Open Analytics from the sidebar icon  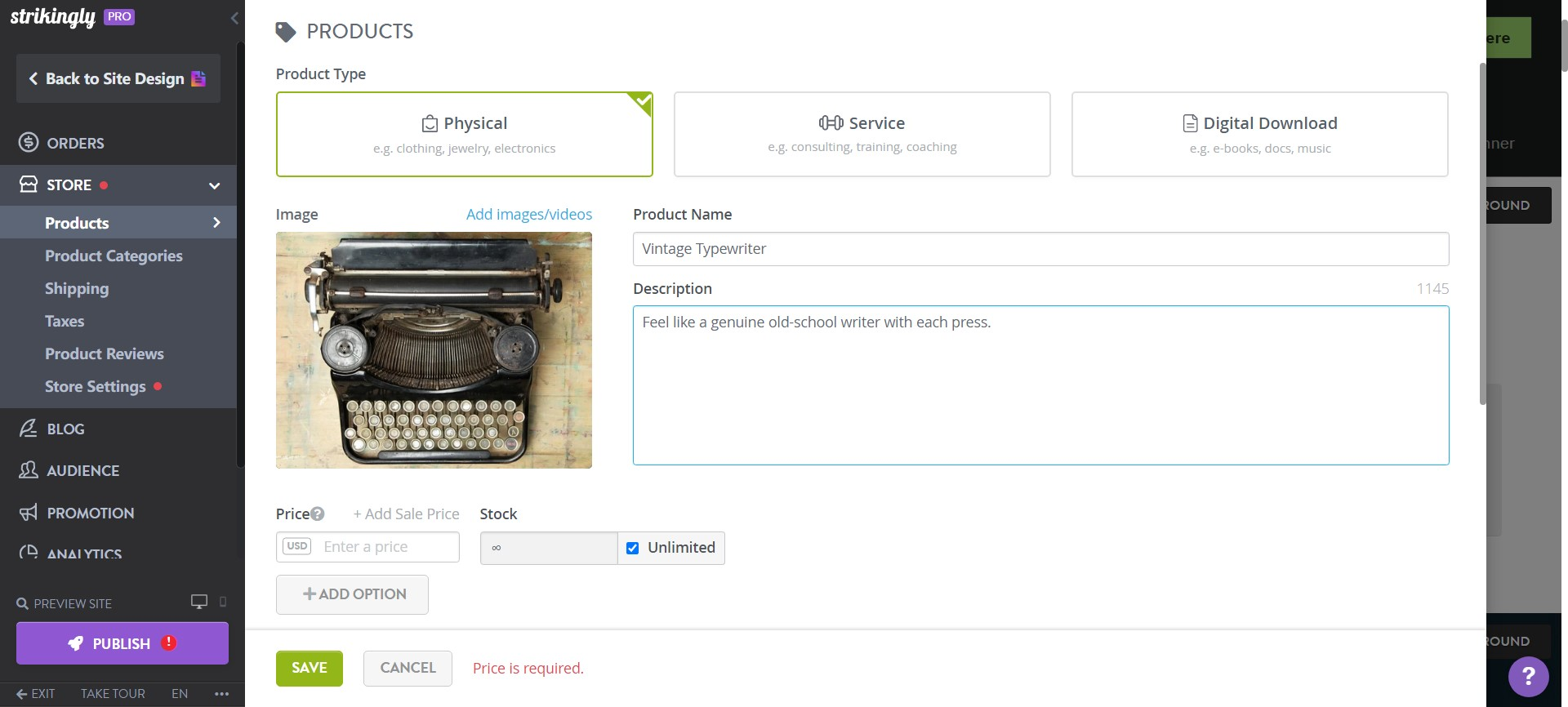[x=29, y=553]
